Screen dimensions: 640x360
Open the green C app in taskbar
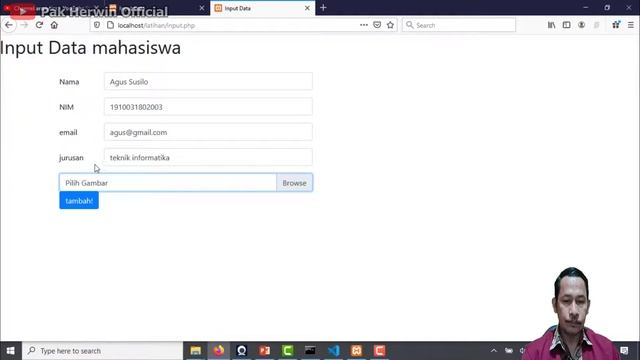[x=287, y=351]
